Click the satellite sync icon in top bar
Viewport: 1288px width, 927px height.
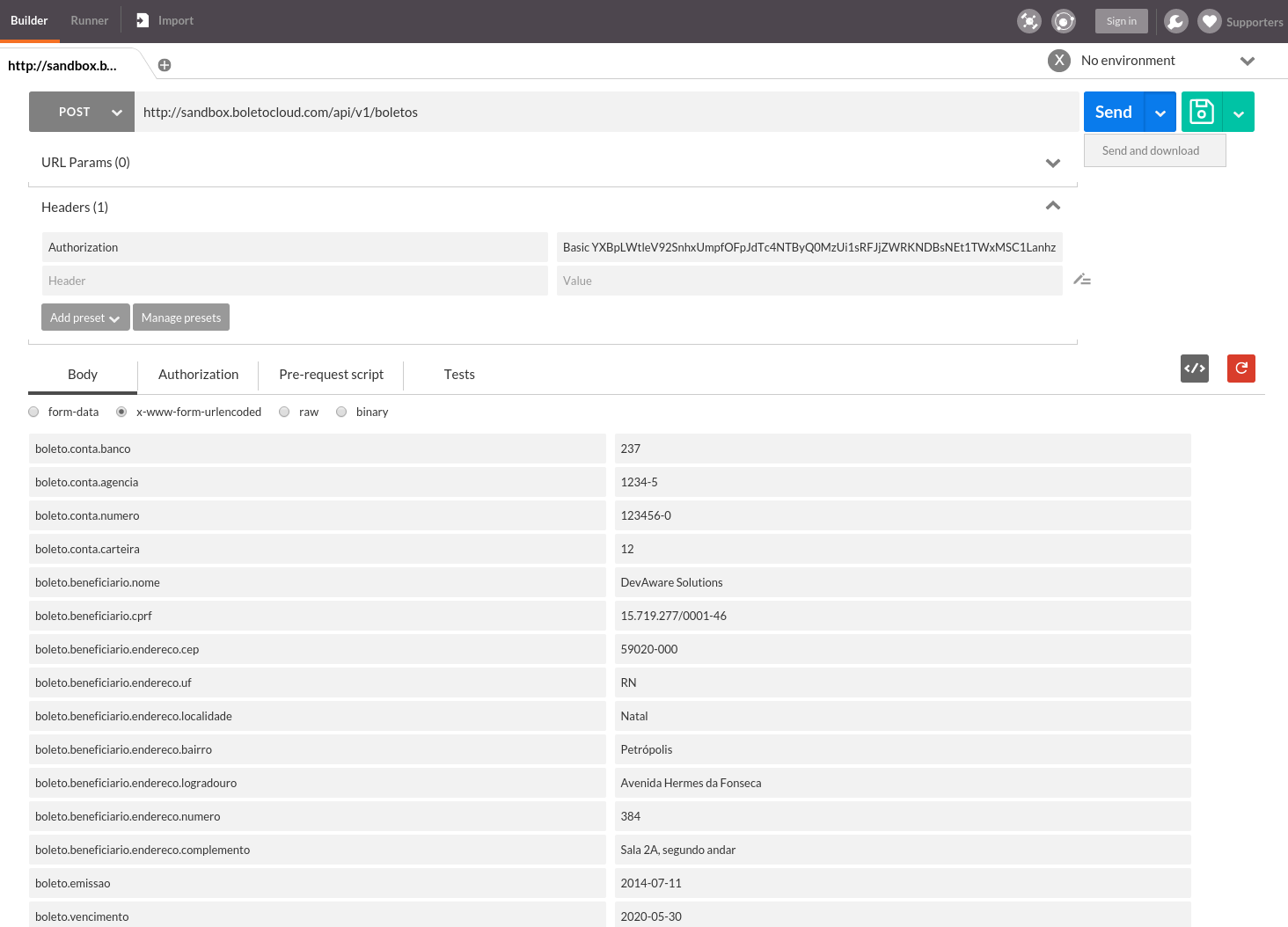tap(1028, 21)
